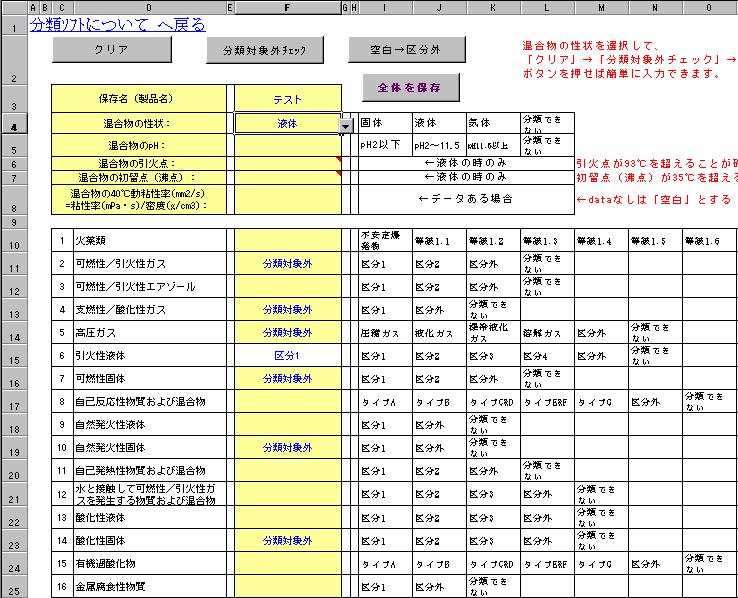Click タイプA in 自己反応性物質 row
This screenshot has height=598, width=738.
385,402
